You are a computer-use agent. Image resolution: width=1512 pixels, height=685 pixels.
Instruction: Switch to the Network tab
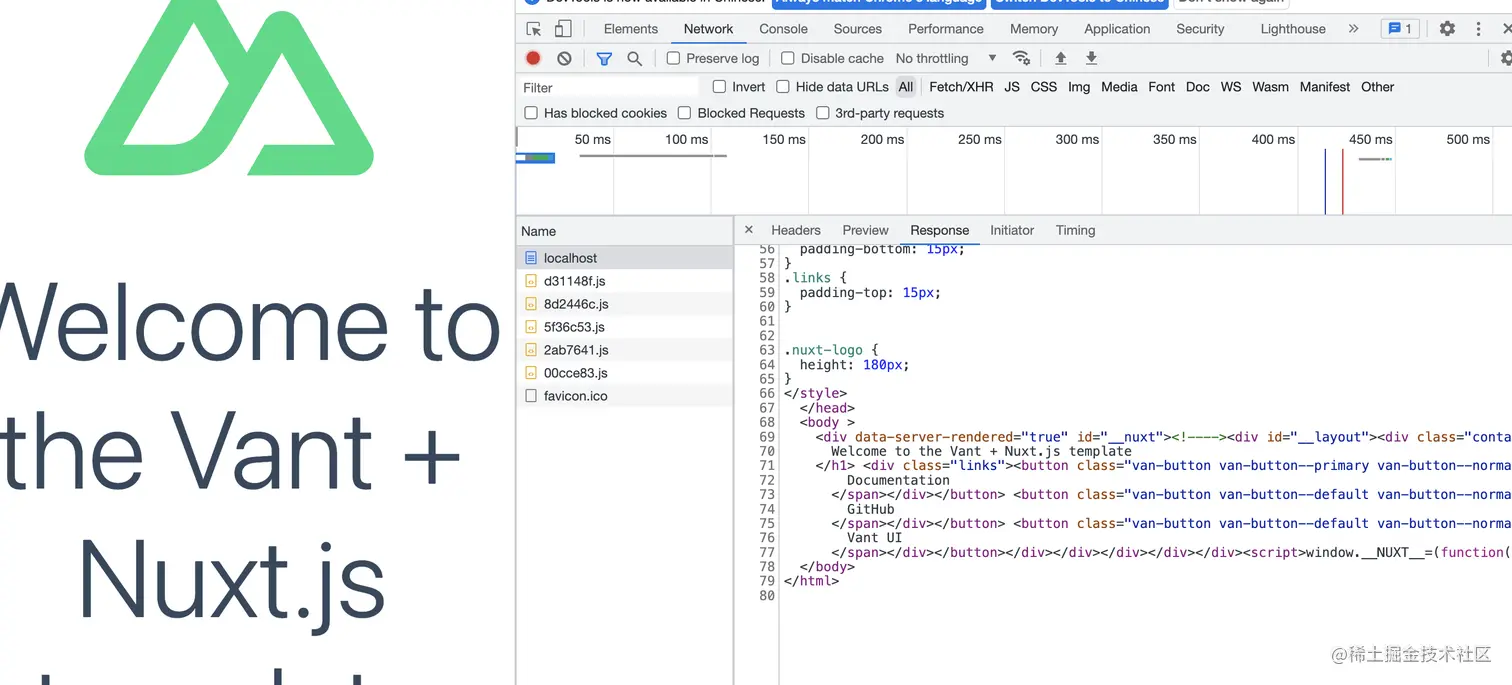tap(708, 29)
